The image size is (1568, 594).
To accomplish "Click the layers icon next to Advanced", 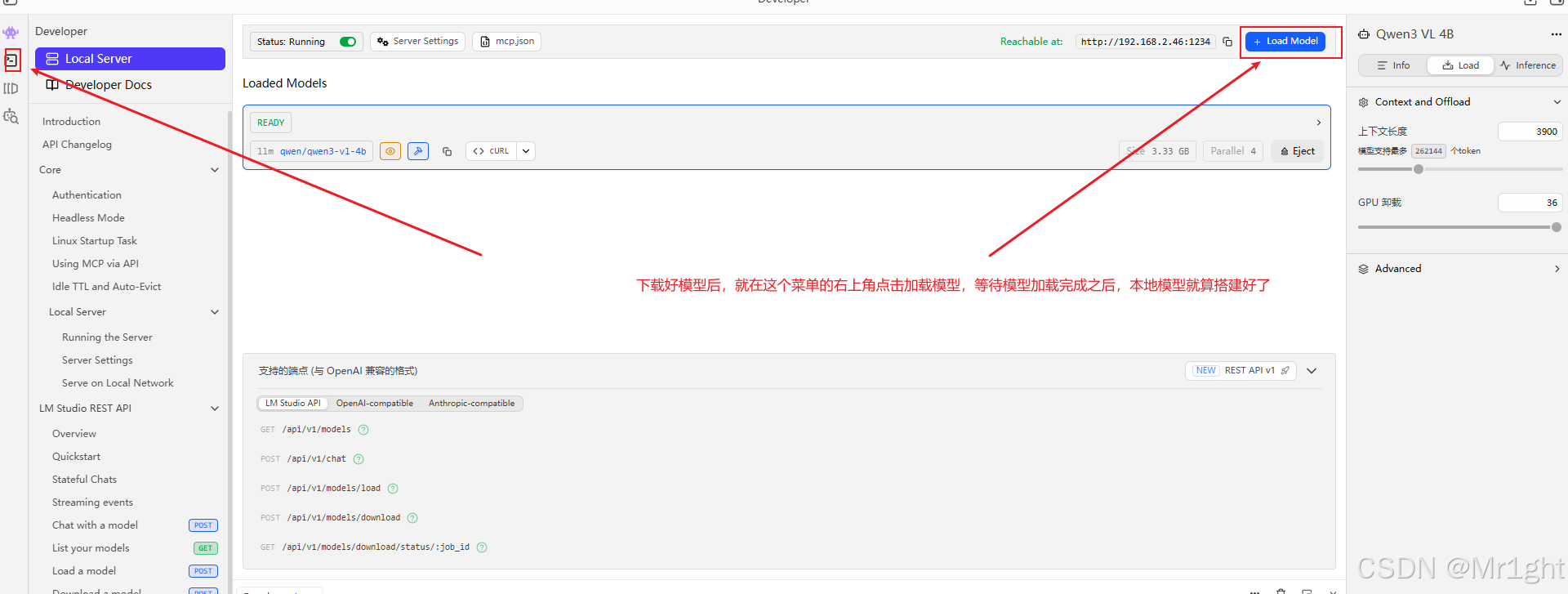I will [1363, 269].
